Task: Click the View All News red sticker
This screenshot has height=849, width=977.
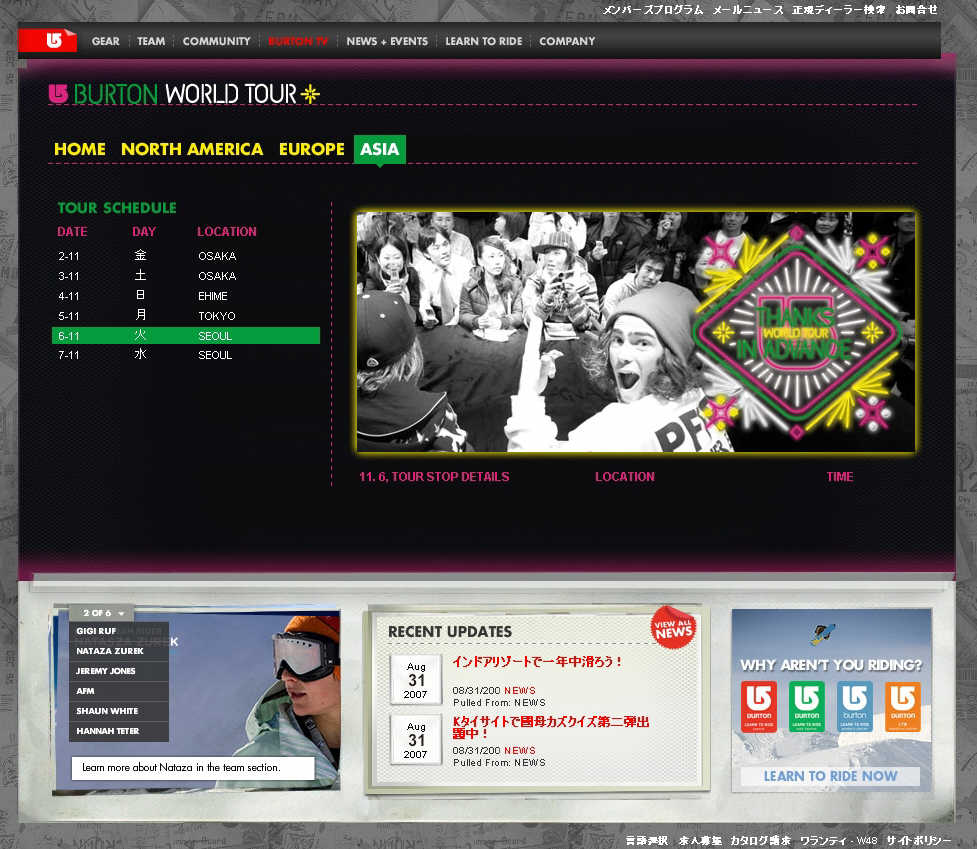Action: [x=673, y=628]
